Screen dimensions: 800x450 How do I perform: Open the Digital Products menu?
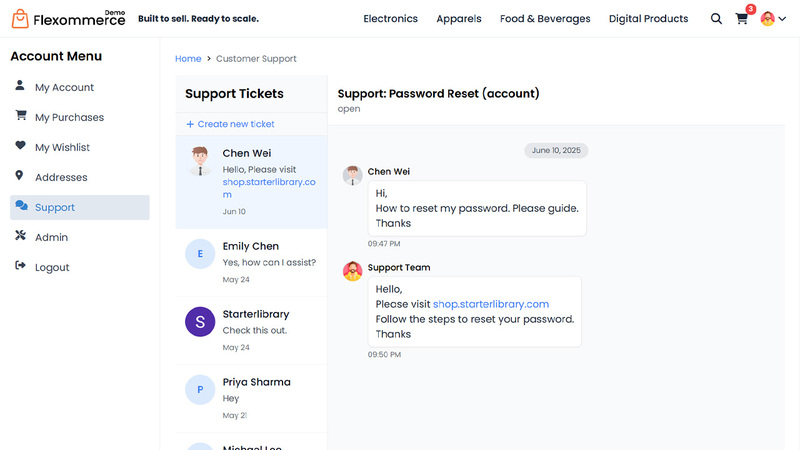point(648,19)
